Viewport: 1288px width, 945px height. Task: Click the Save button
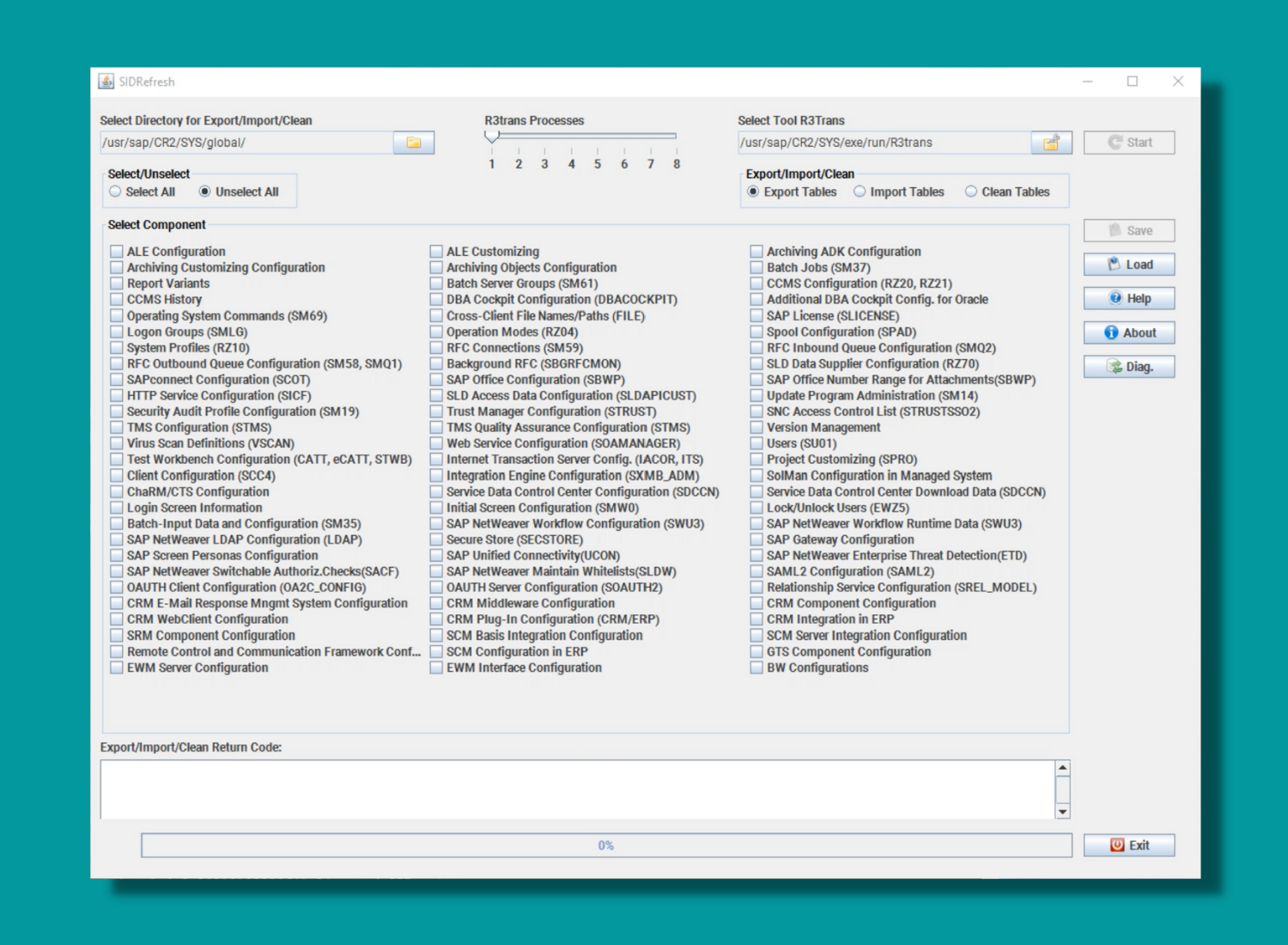[1129, 230]
